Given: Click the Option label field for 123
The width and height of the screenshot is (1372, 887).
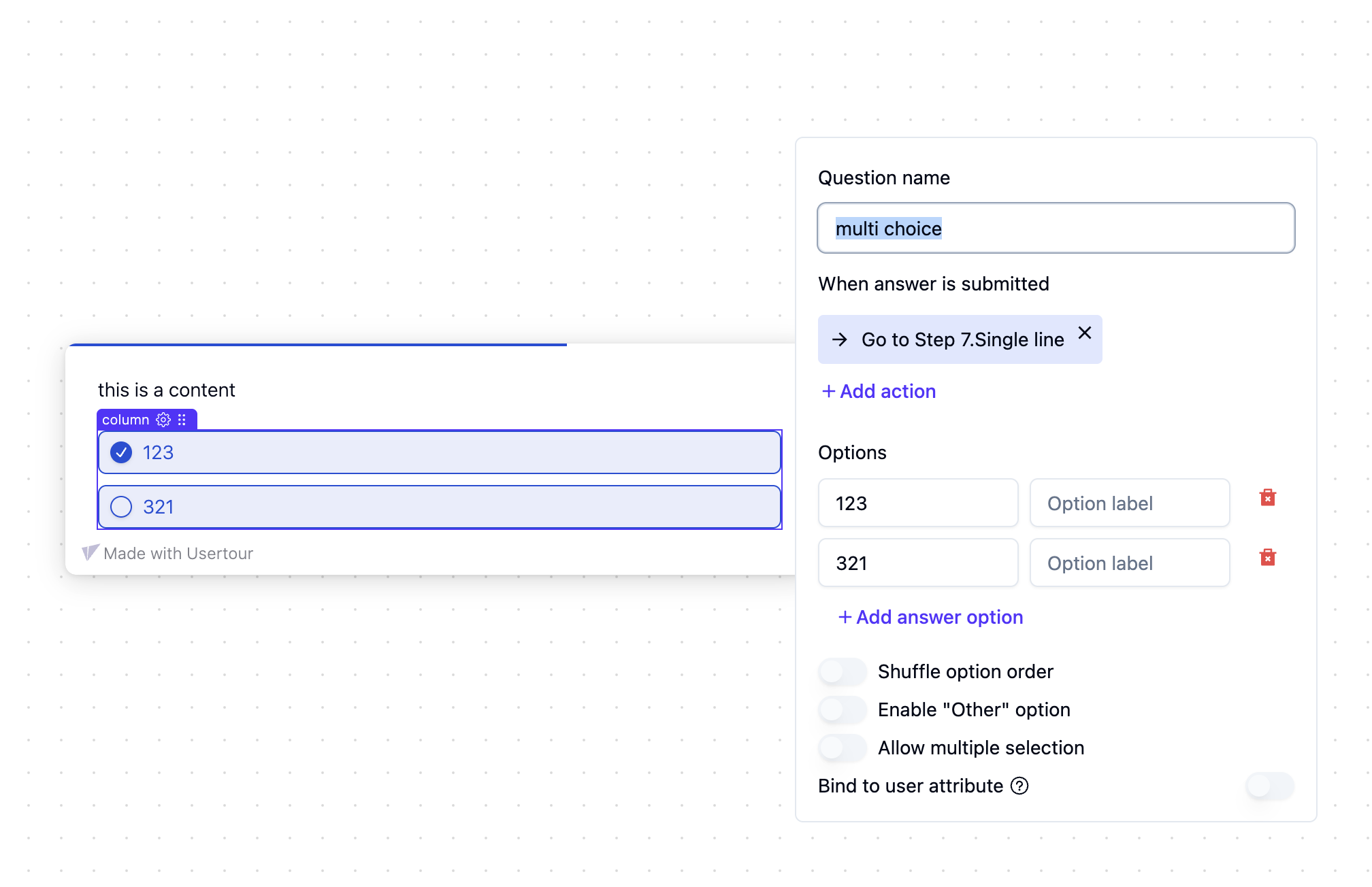Looking at the screenshot, I should pos(1129,503).
